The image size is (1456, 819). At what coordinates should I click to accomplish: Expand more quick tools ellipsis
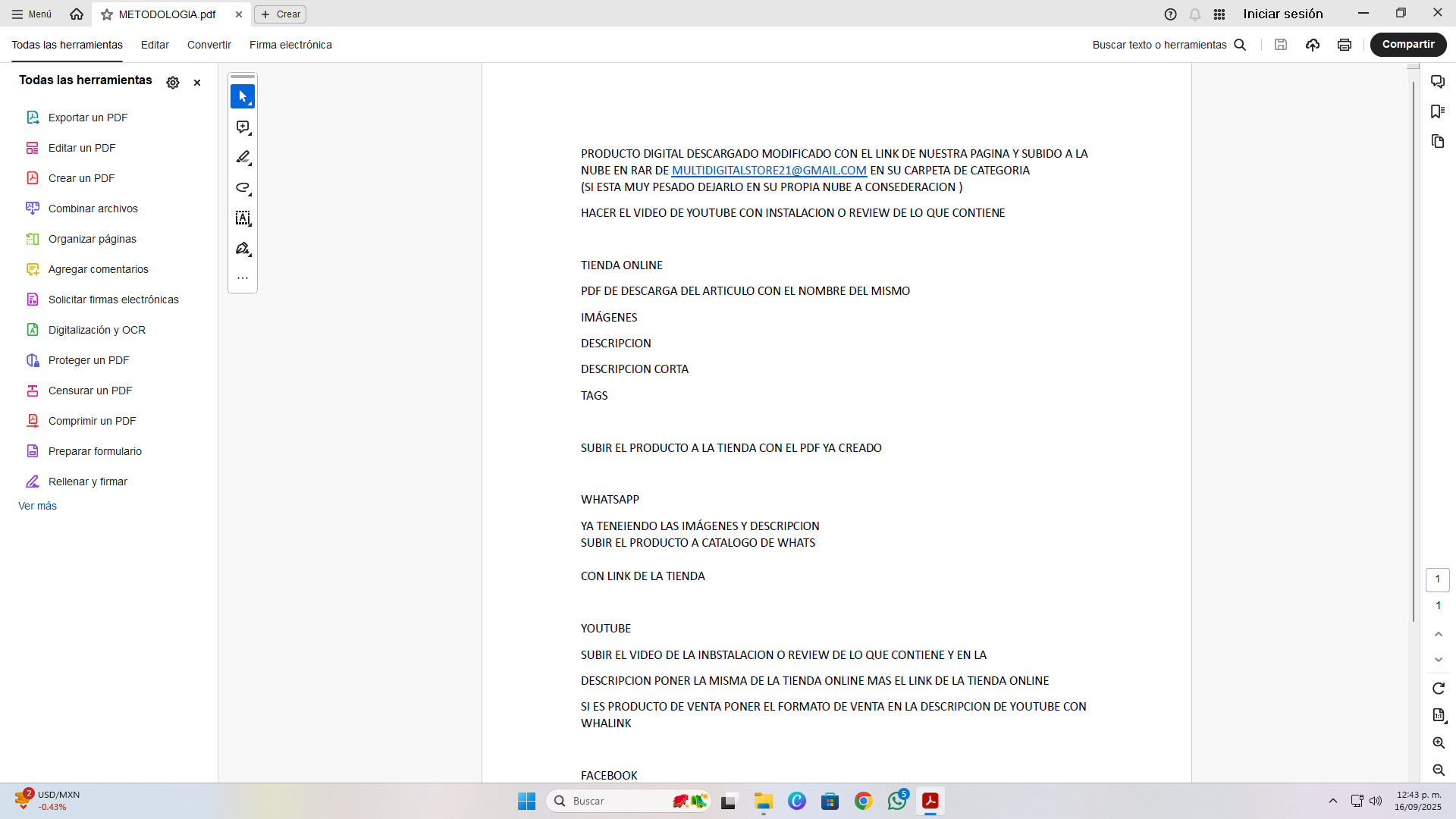[x=243, y=278]
